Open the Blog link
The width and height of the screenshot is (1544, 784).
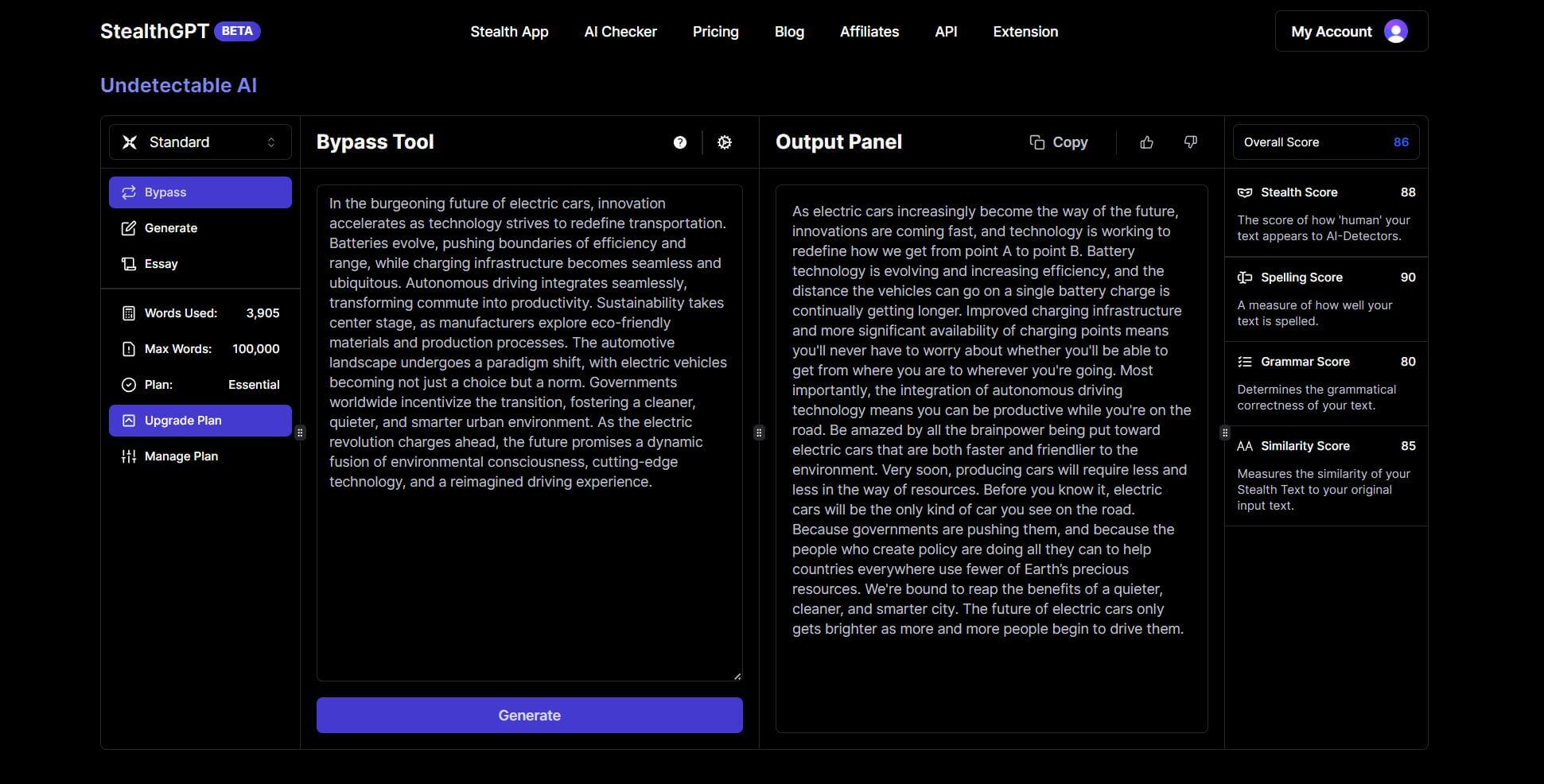(x=789, y=32)
